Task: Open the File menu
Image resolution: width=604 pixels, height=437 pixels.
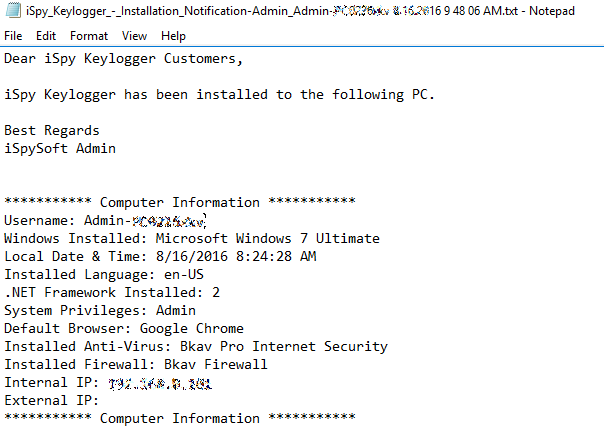Action: point(13,36)
